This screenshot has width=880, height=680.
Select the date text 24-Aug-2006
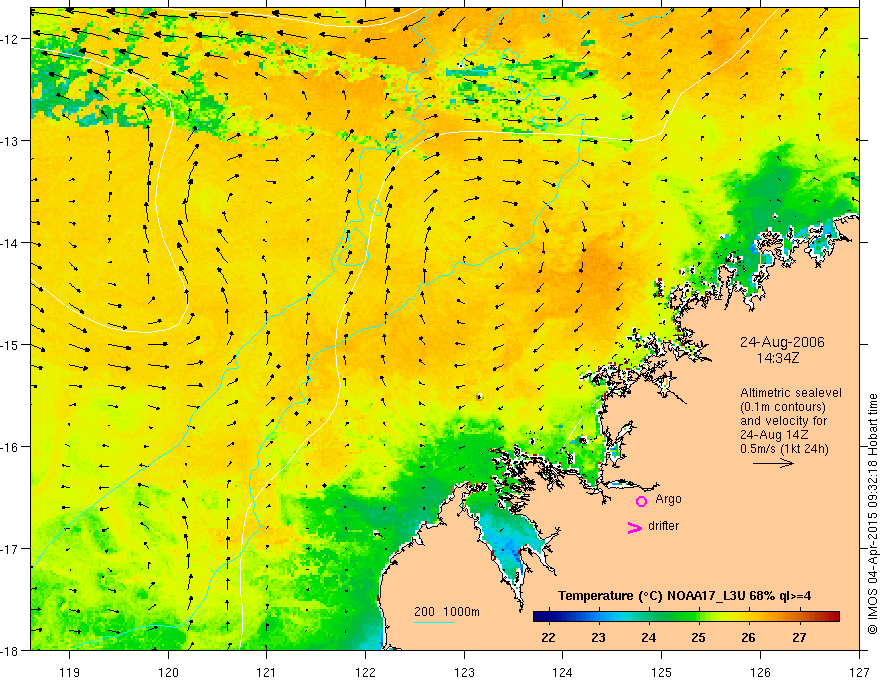(x=782, y=342)
